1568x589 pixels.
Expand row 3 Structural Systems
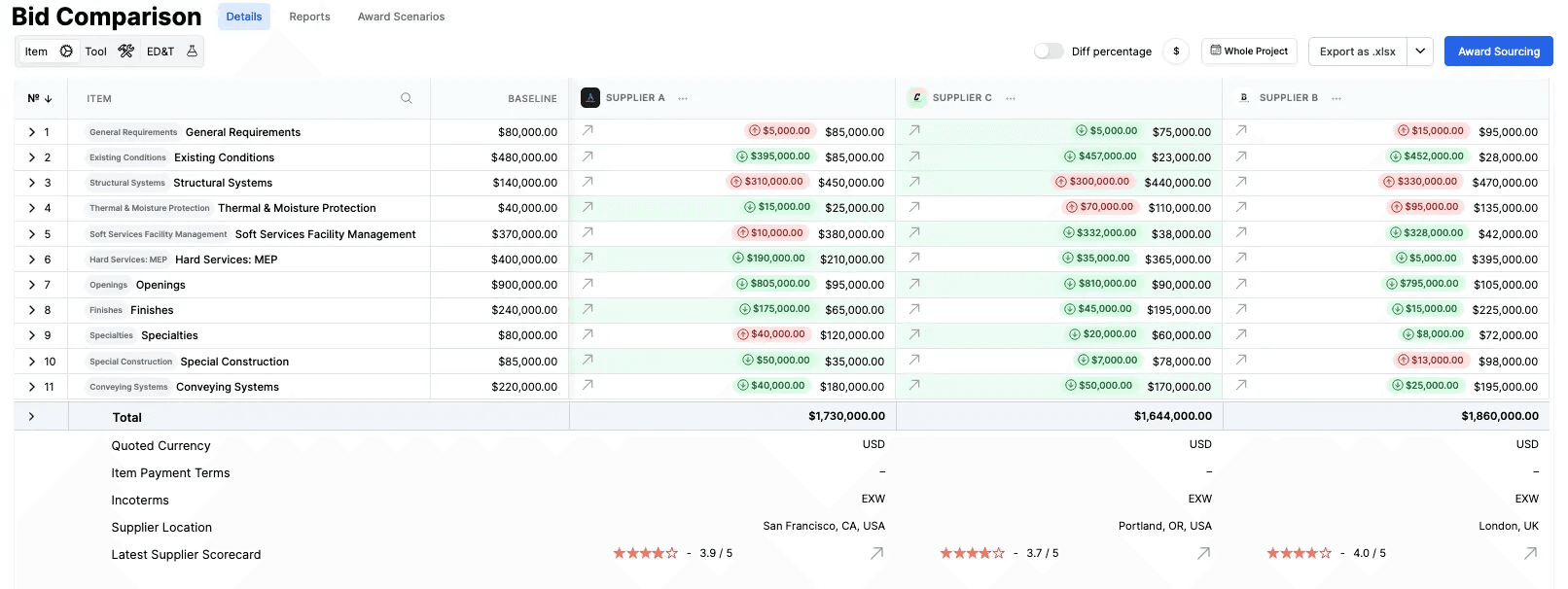click(31, 183)
